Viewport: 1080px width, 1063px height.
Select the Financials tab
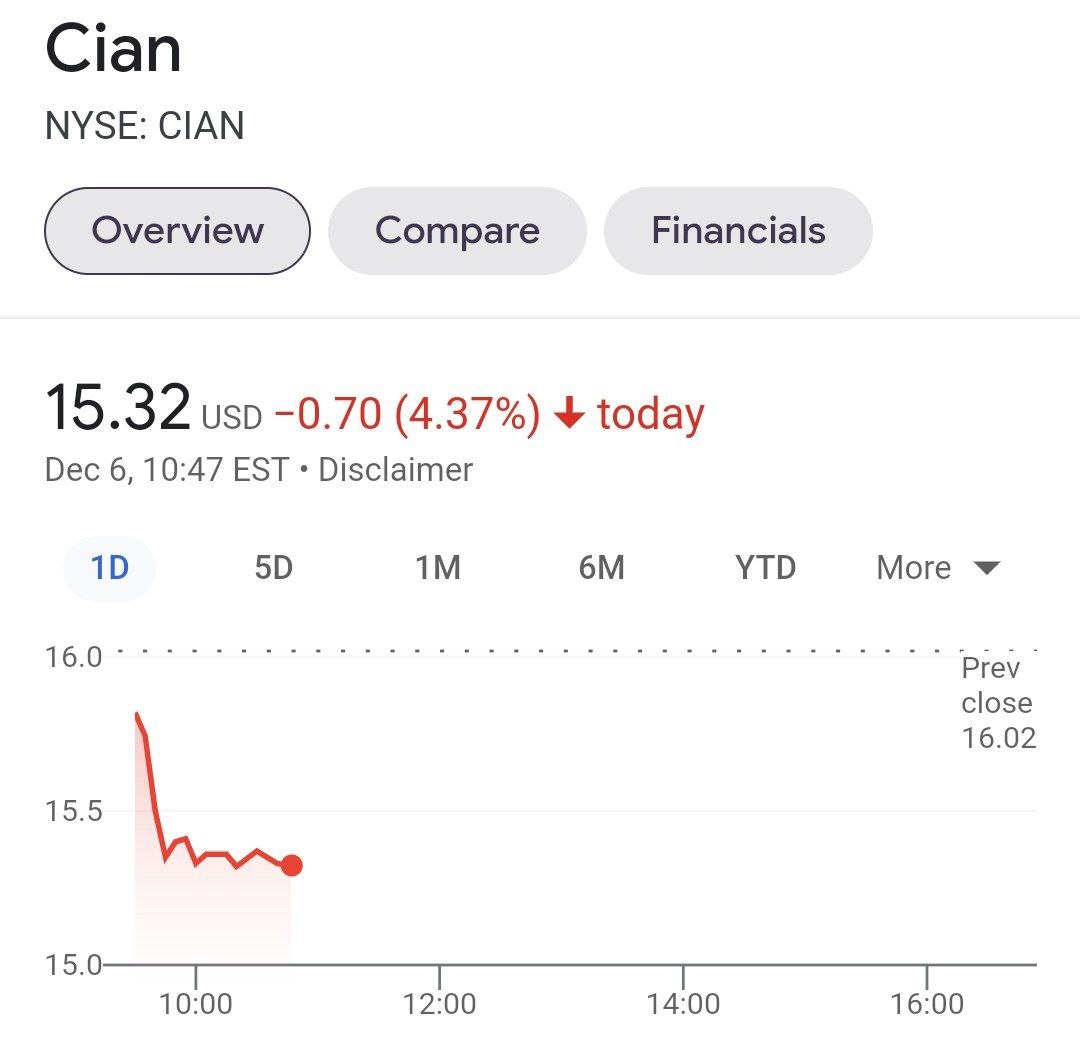[x=738, y=231]
